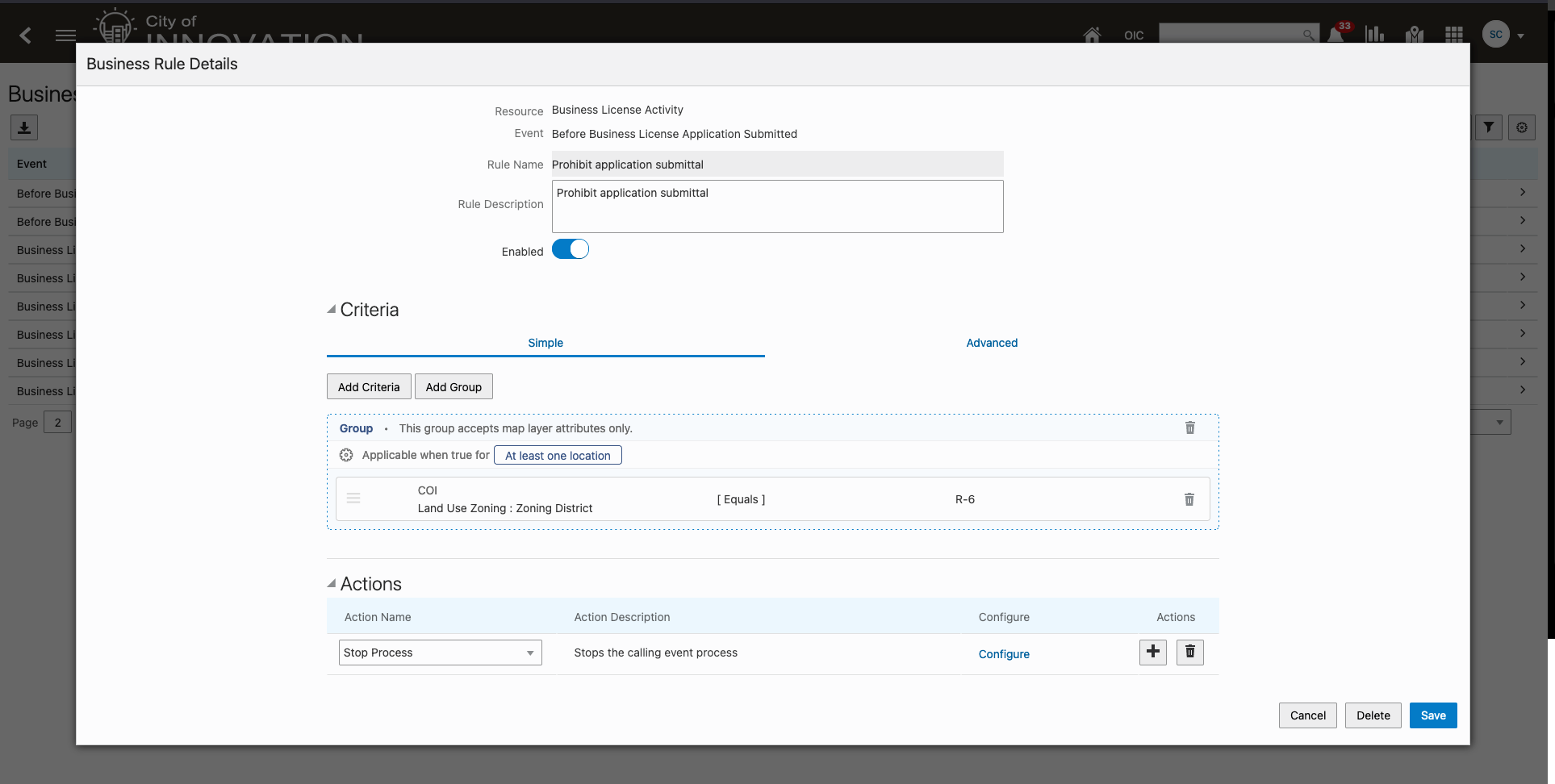Screen dimensions: 1555x784
Task: Click Before Business License Application Submitted text
Action: (674, 134)
